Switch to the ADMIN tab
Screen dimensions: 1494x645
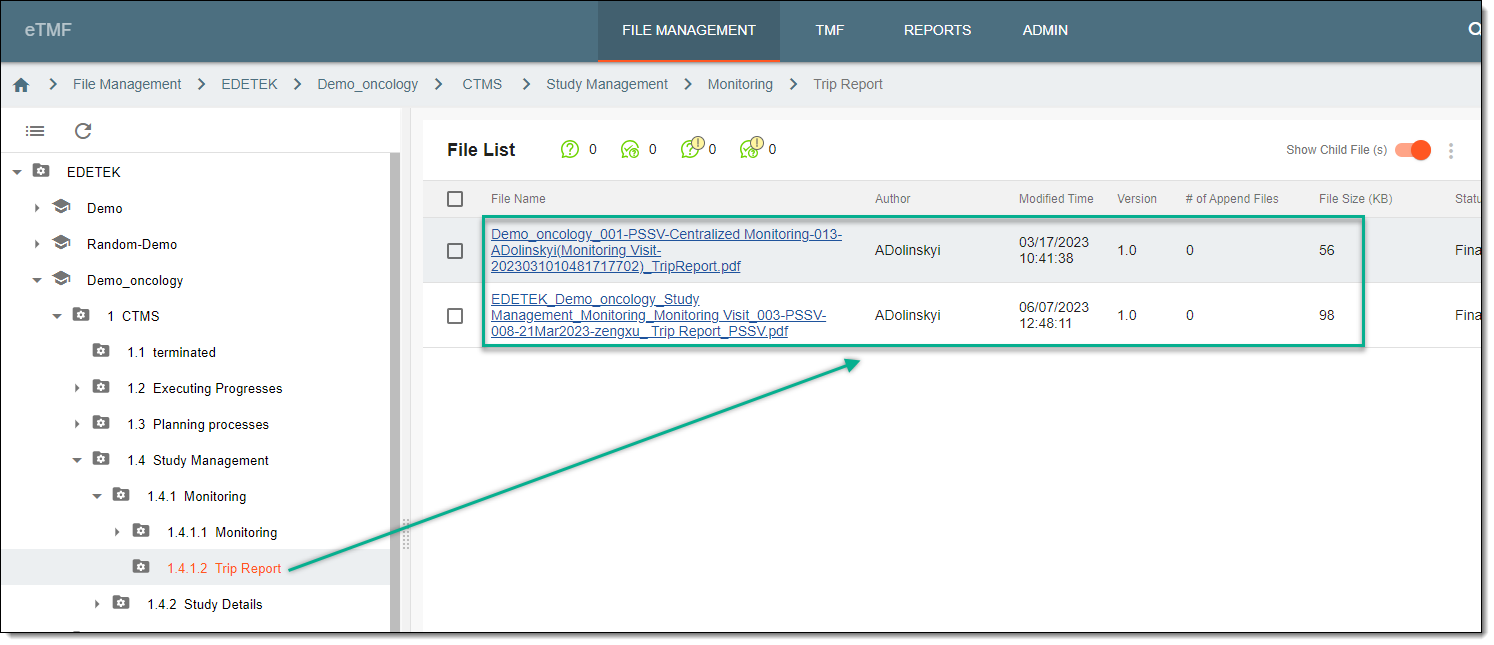[1045, 30]
